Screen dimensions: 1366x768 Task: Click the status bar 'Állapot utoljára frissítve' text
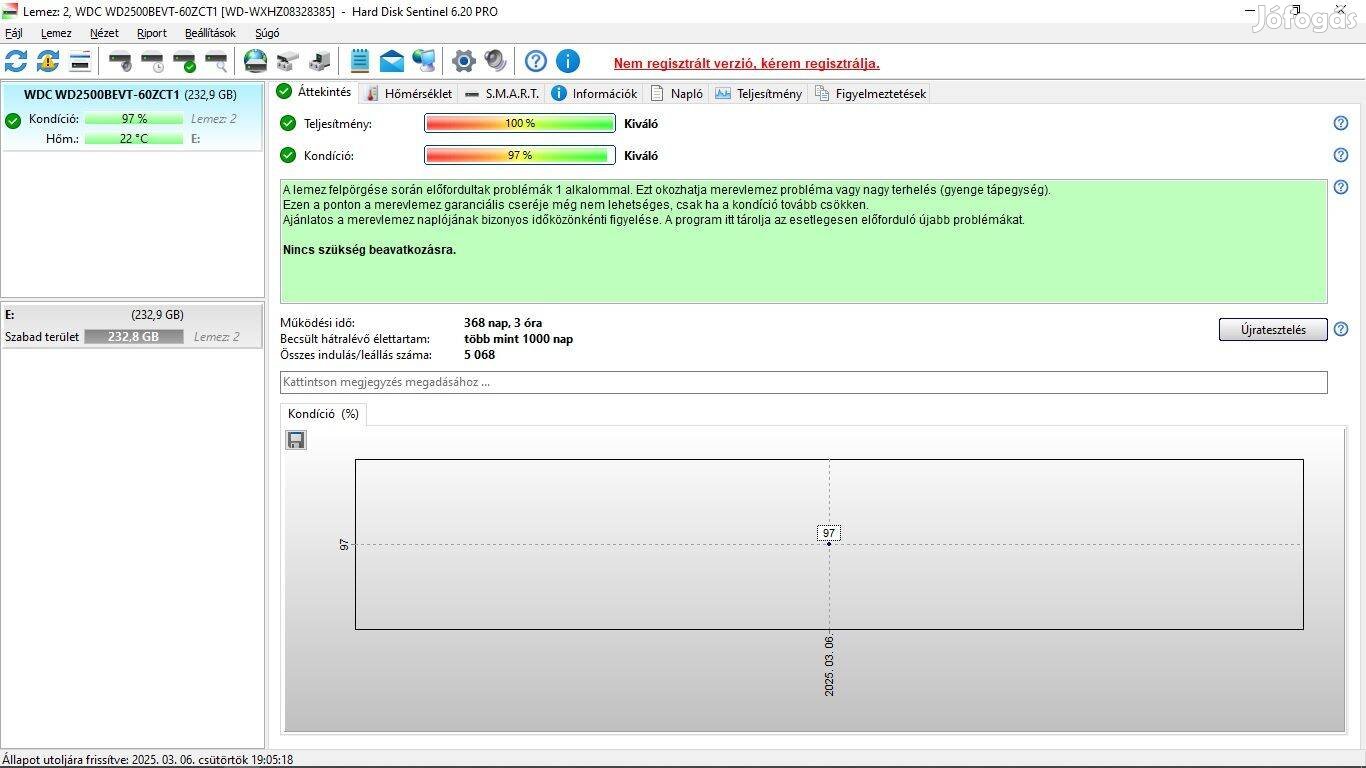pos(148,760)
